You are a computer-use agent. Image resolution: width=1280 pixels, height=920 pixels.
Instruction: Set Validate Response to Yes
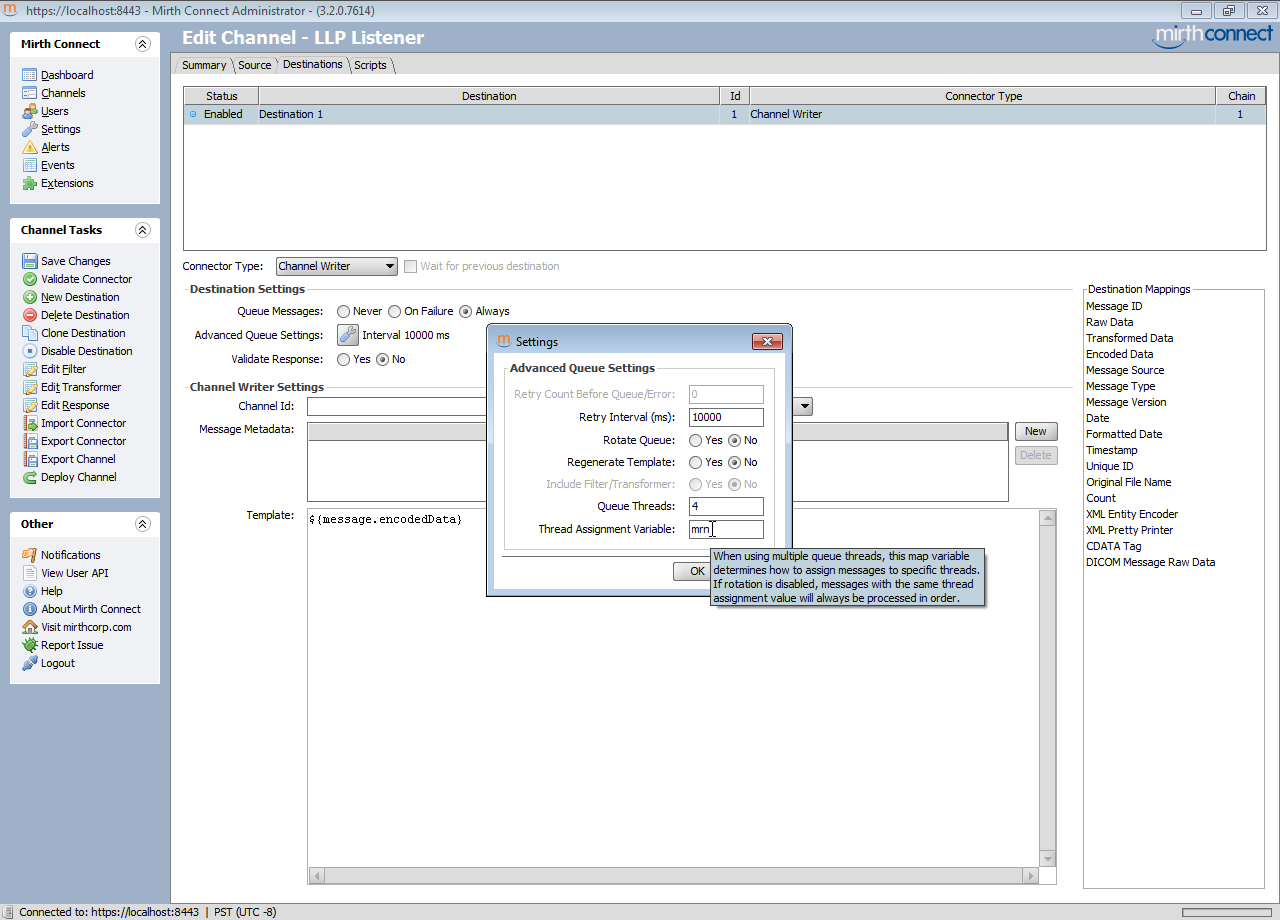pos(344,359)
